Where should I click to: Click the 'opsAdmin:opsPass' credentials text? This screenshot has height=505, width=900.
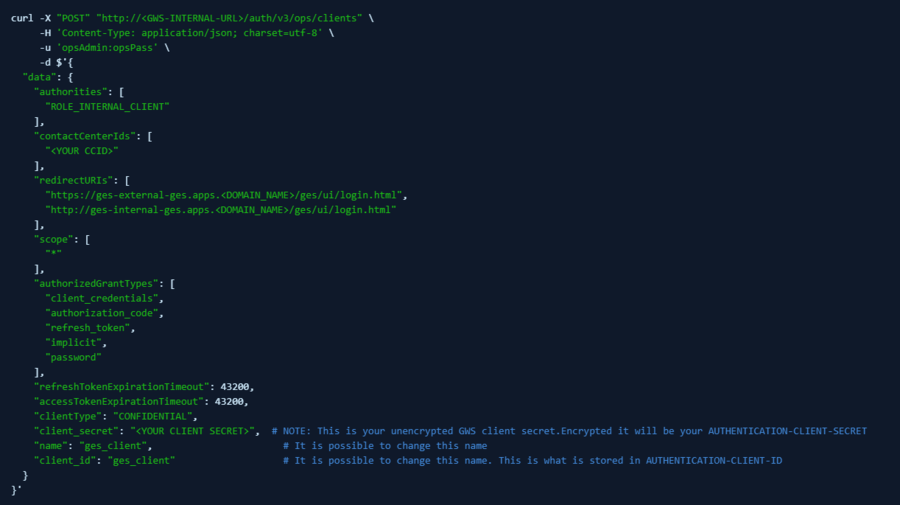pos(107,48)
